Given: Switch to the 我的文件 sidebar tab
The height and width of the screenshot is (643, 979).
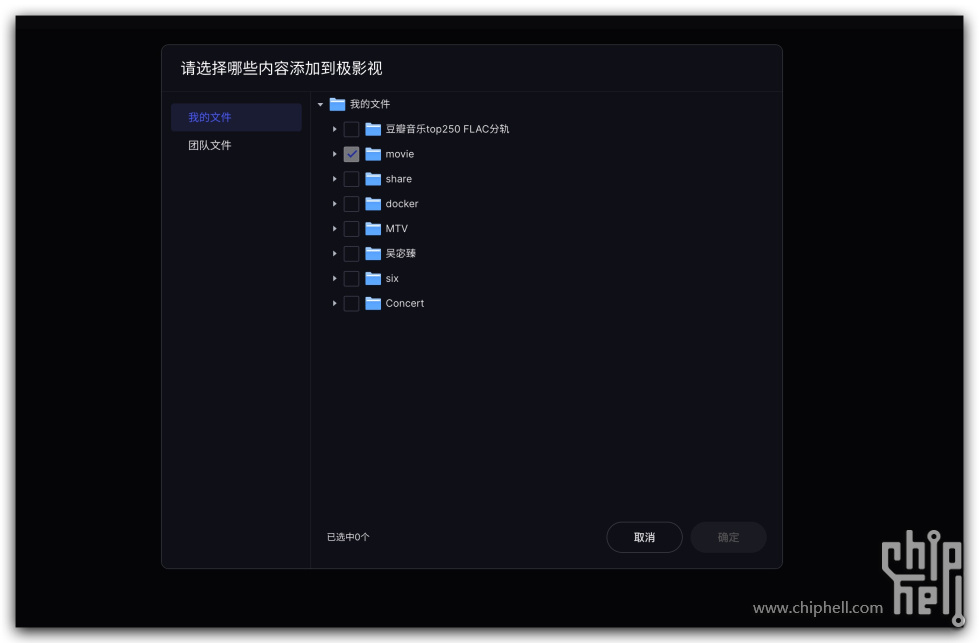Looking at the screenshot, I should tap(236, 117).
